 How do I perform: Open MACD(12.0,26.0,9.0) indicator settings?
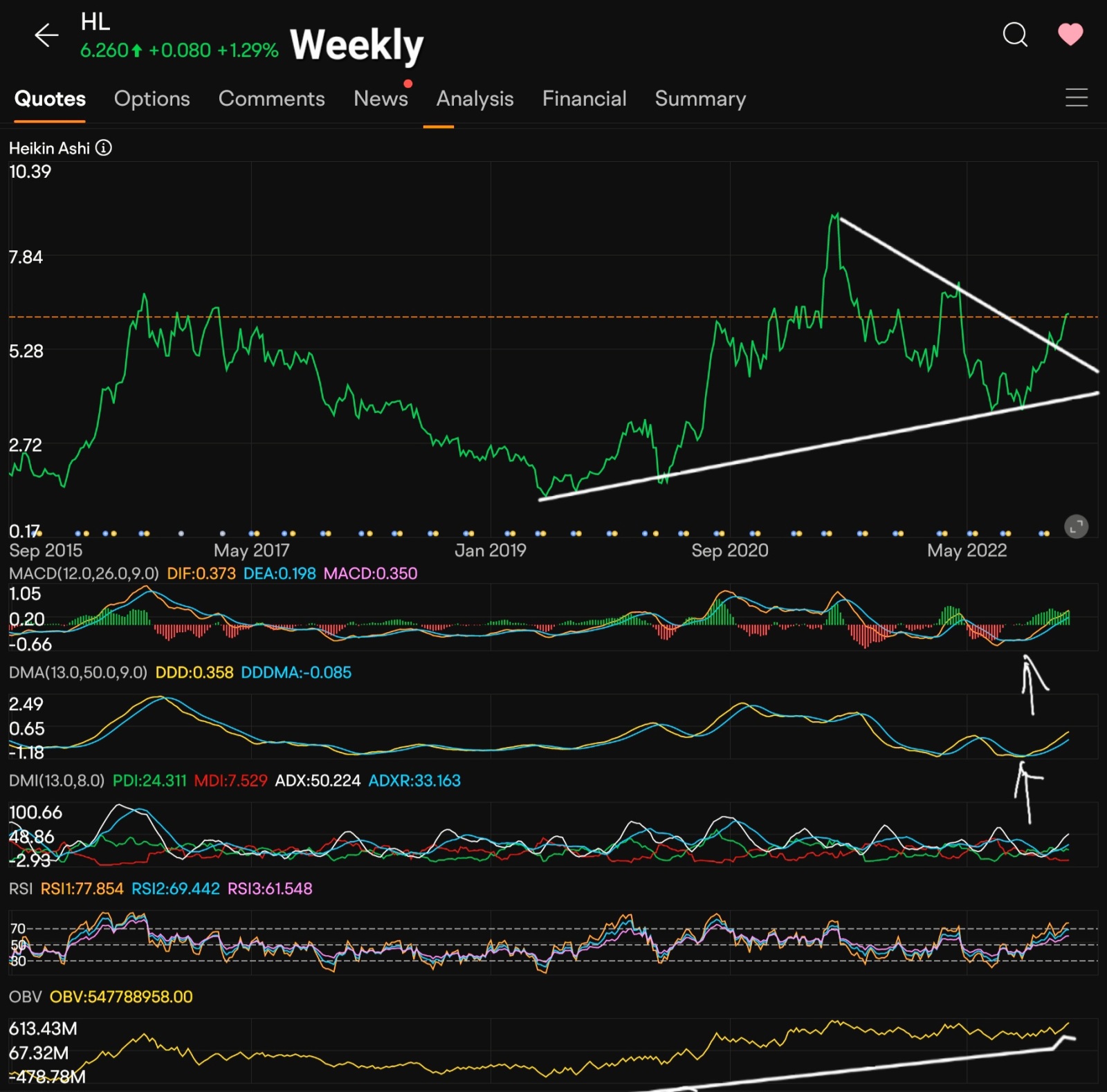pyautogui.click(x=84, y=573)
